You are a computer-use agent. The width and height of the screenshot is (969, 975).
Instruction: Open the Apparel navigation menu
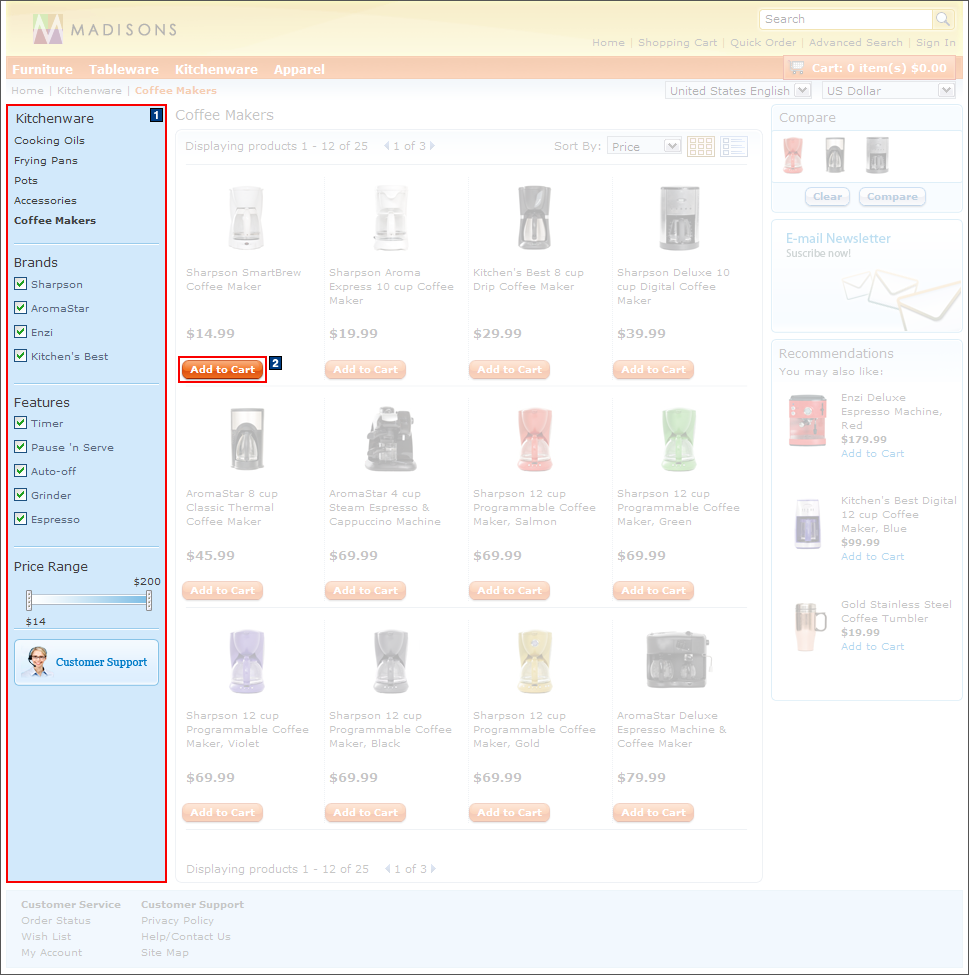298,69
